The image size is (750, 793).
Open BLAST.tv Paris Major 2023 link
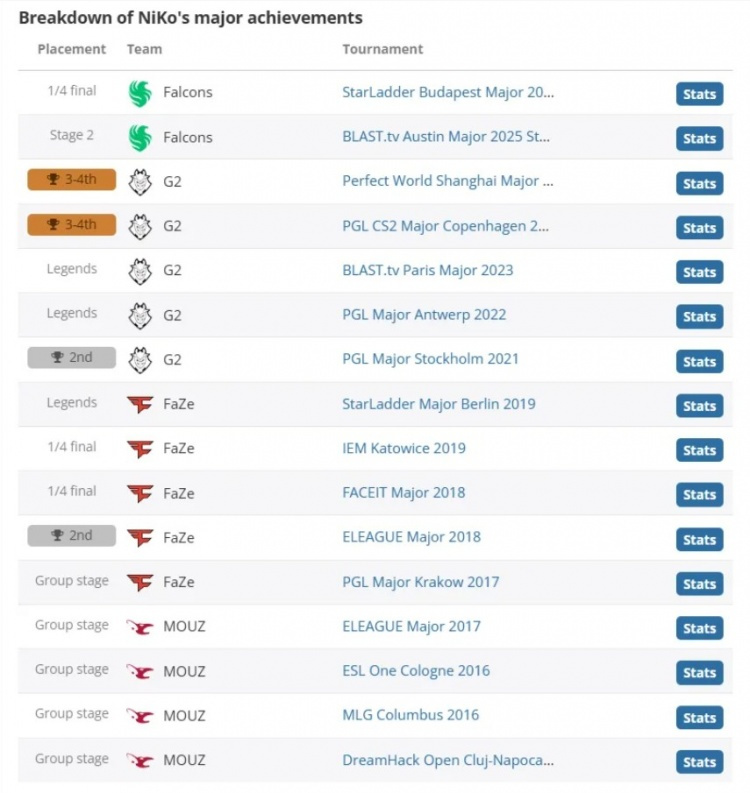pyautogui.click(x=428, y=271)
